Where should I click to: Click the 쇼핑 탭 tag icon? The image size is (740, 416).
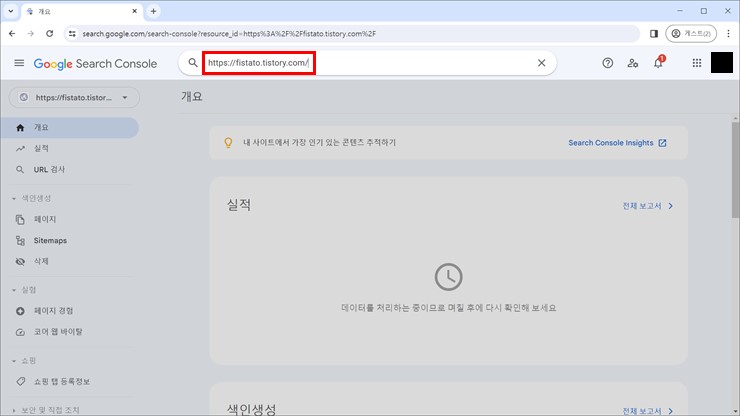[20, 382]
